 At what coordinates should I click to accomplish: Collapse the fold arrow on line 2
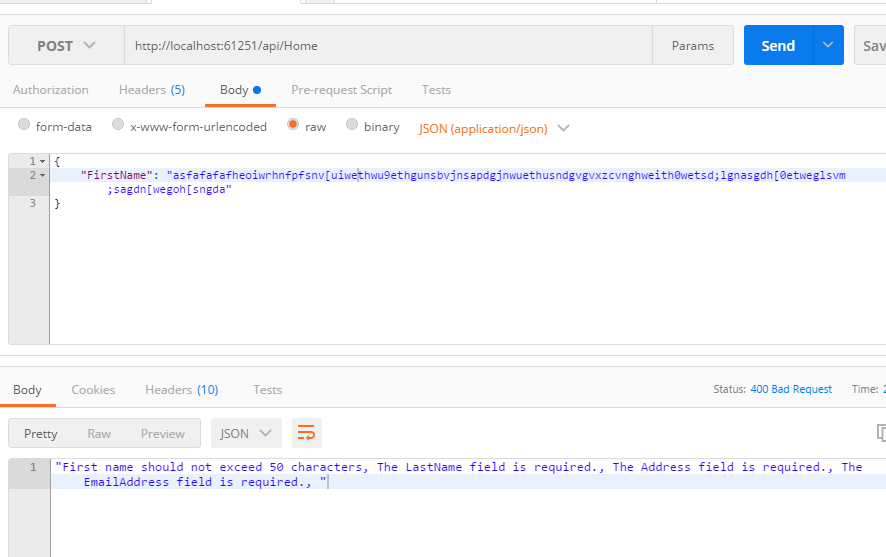click(43, 175)
